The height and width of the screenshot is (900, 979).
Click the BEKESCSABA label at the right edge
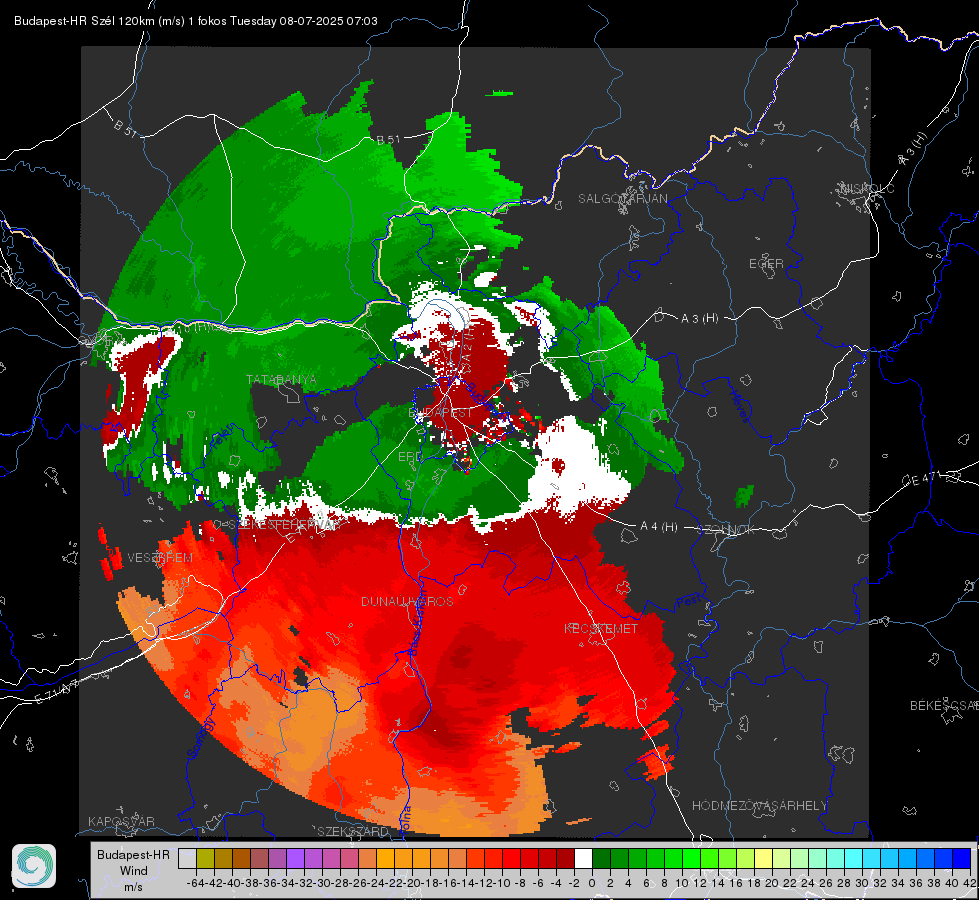point(944,706)
